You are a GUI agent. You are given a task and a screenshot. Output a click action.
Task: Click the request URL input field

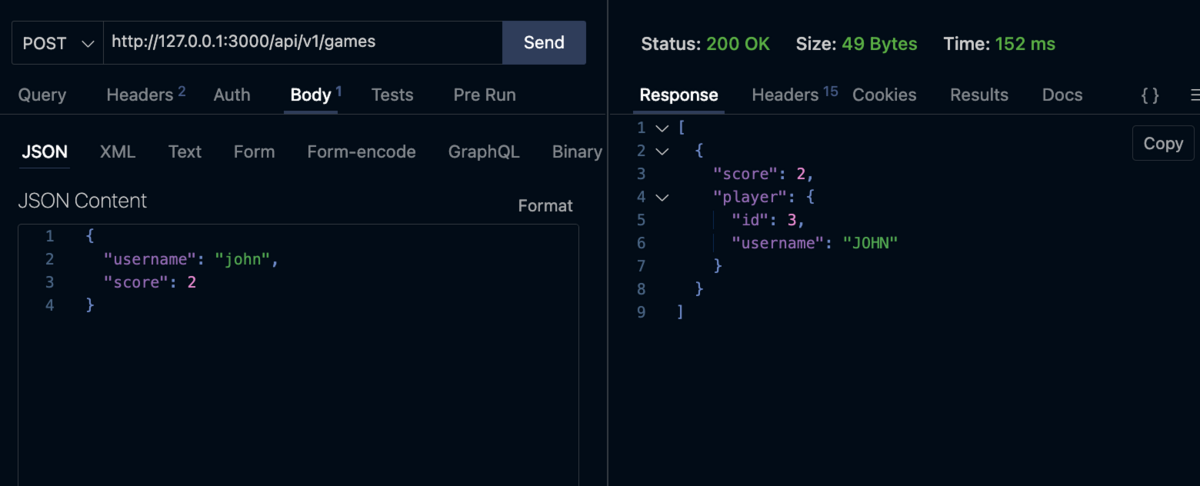[x=302, y=43]
